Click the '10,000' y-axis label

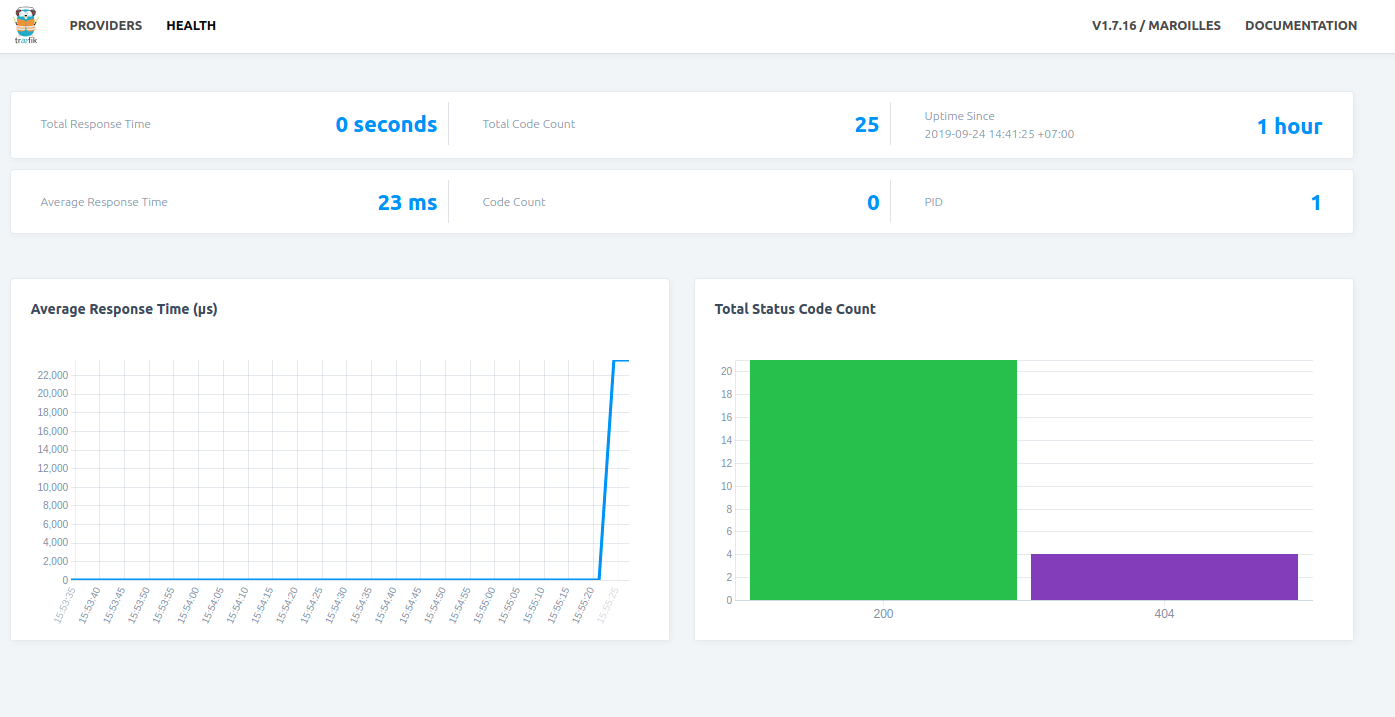click(x=52, y=487)
